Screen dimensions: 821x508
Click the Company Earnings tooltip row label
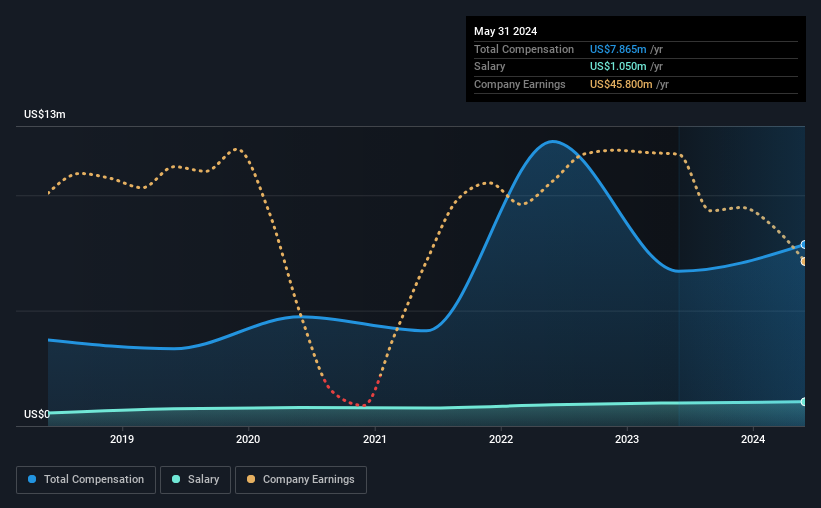(519, 84)
